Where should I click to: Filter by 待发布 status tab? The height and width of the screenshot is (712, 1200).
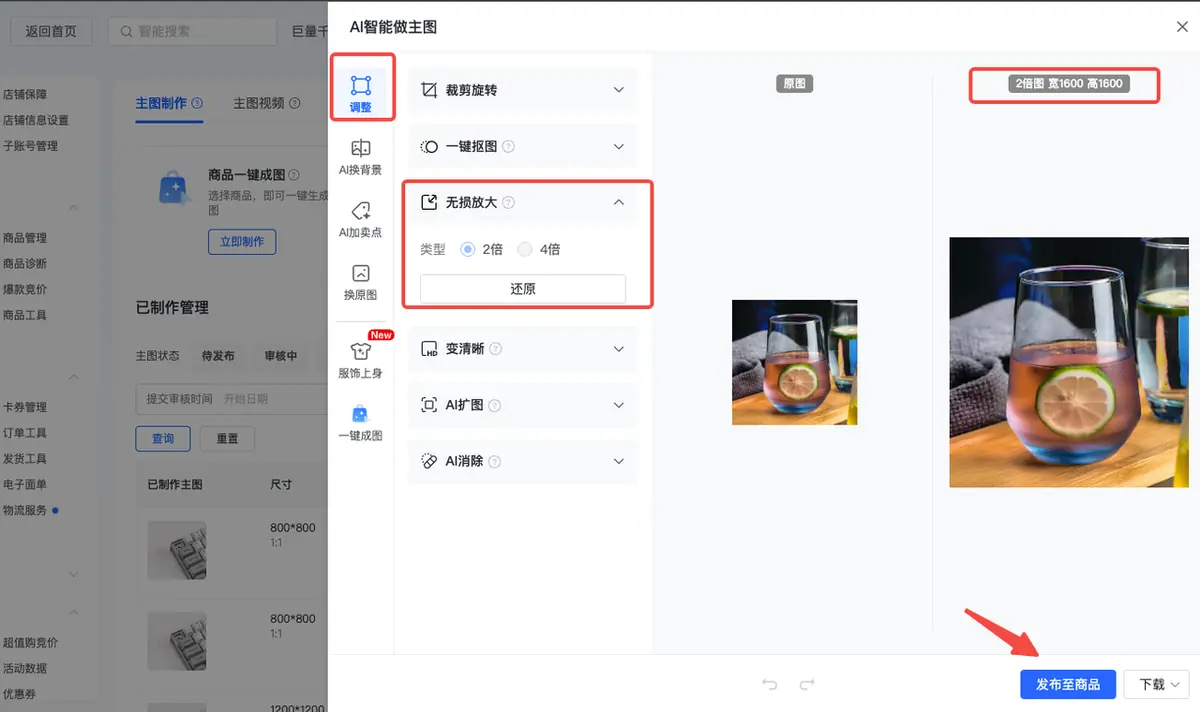(x=218, y=356)
